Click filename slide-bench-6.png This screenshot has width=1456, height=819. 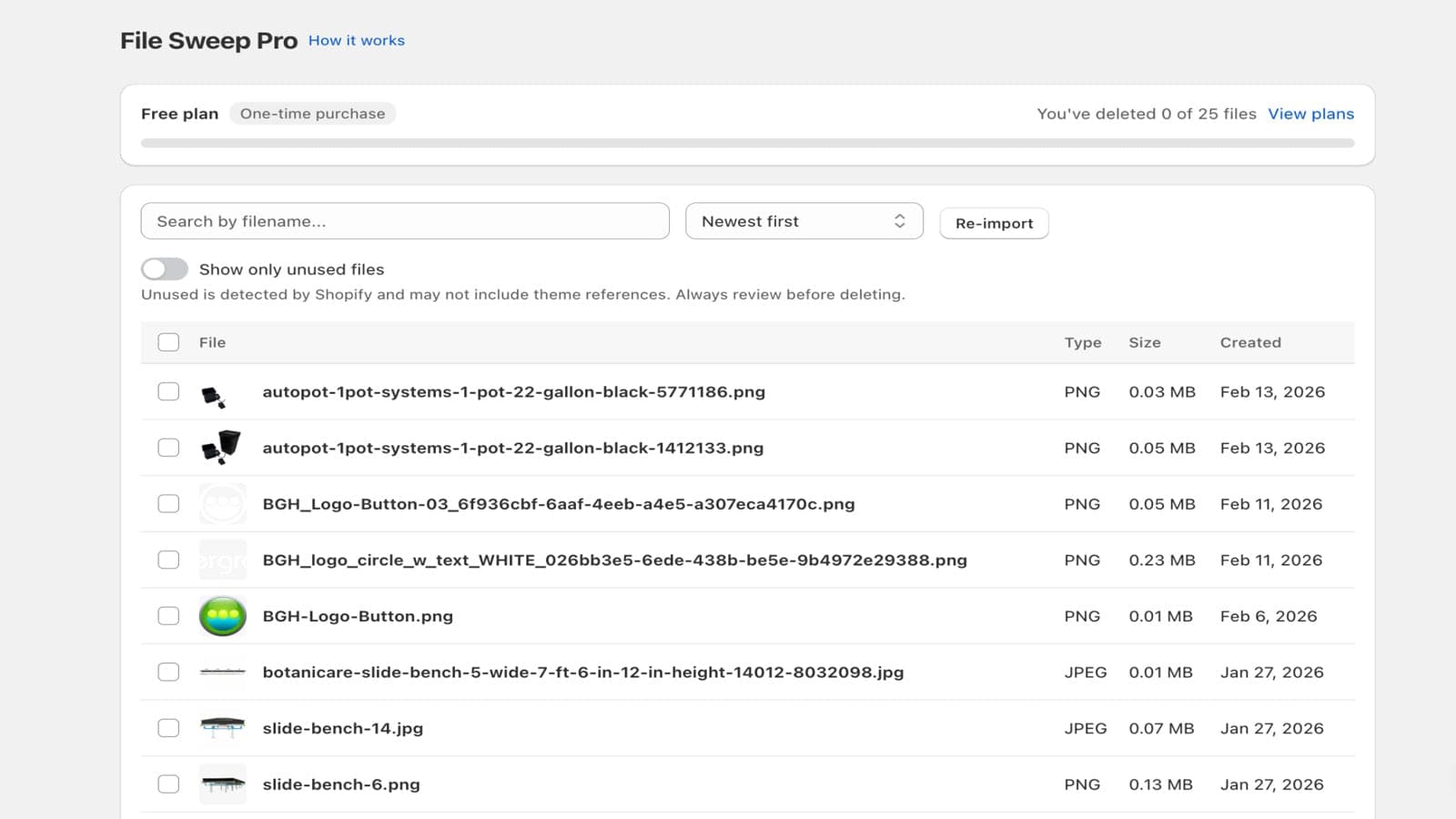[x=341, y=784]
